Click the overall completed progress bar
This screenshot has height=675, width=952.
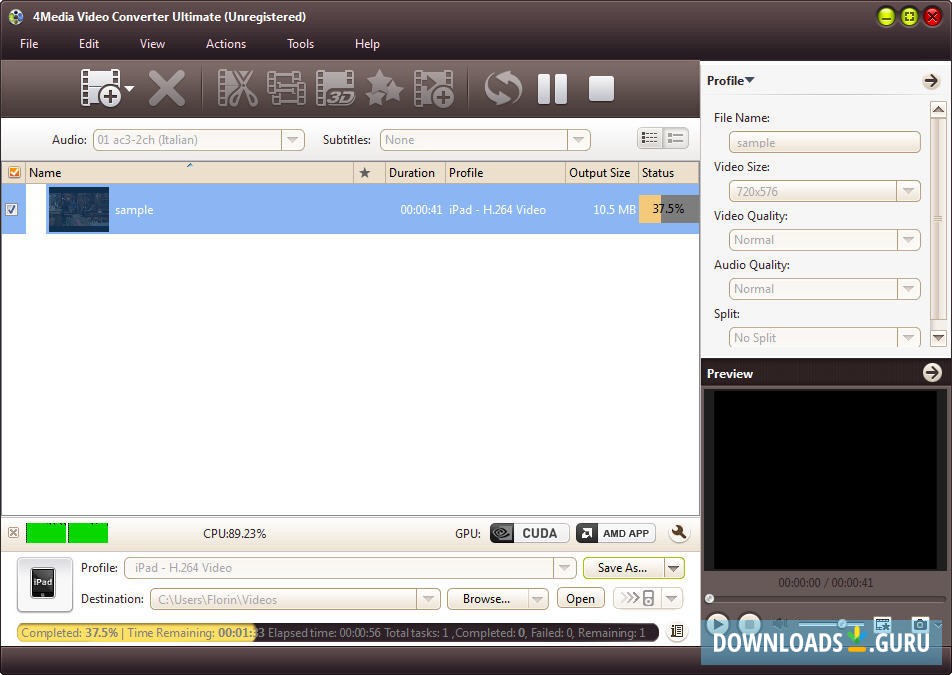click(x=338, y=633)
